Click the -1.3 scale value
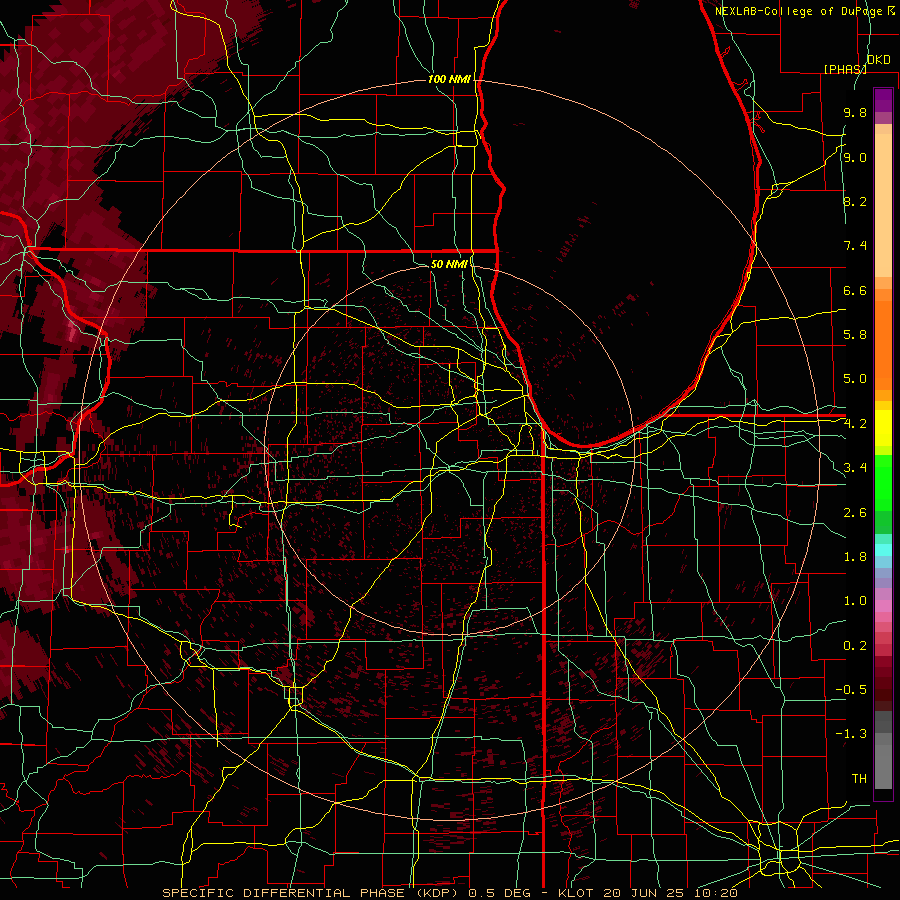 tap(851, 734)
